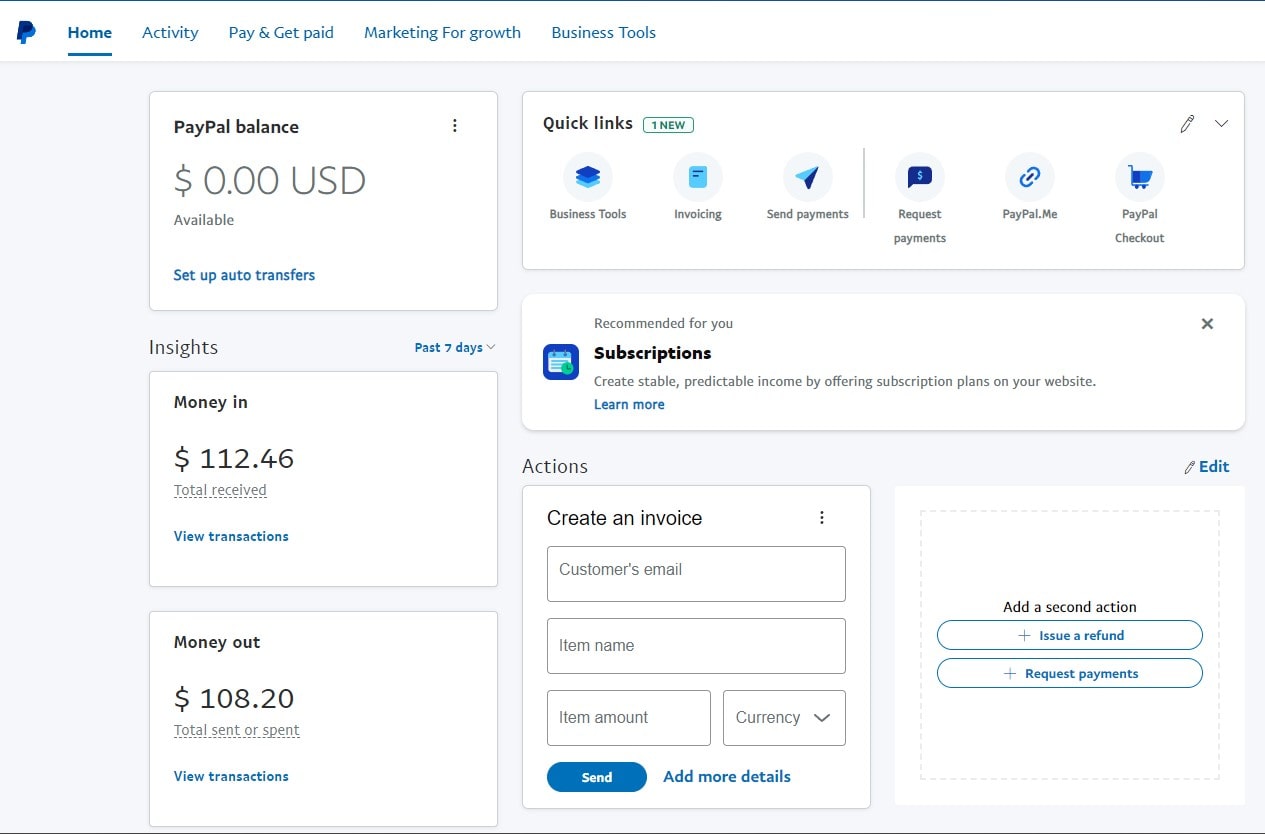Screen dimensions: 1265x834
Task: Open the Create an invoice options menu
Action: pos(822,517)
